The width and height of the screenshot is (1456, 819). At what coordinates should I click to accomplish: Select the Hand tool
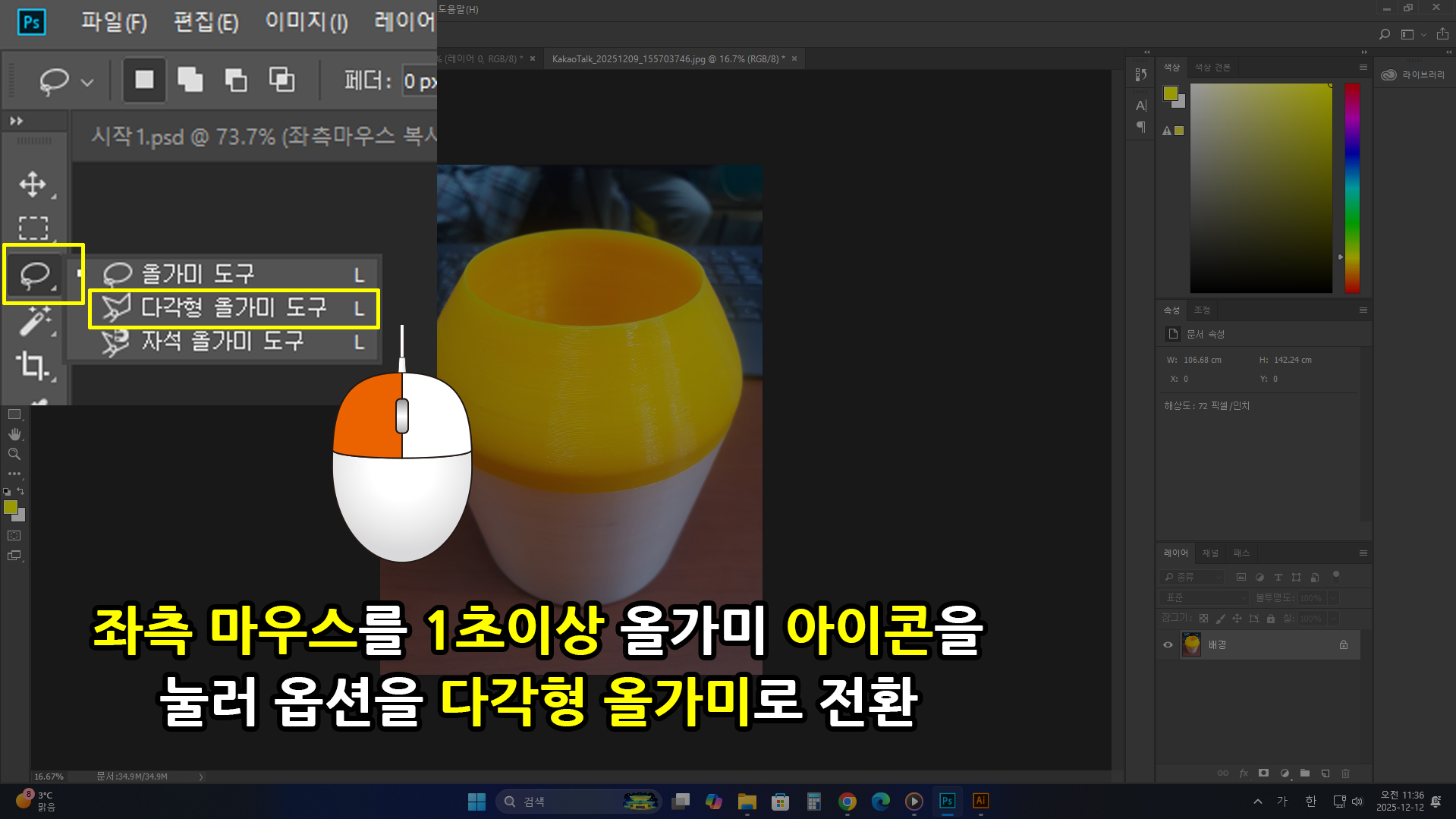click(x=14, y=434)
